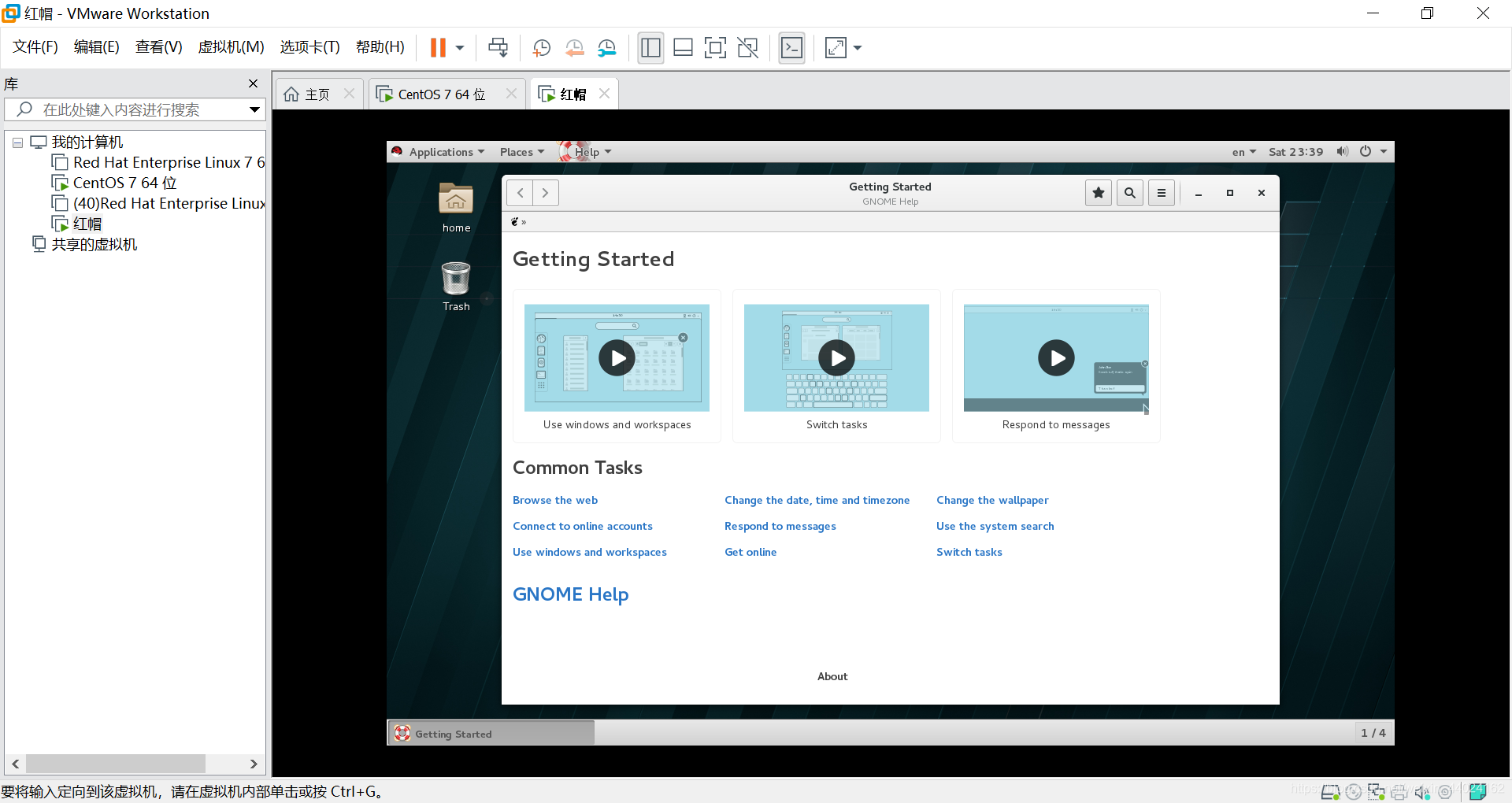Bookmark this help page with star
The width and height of the screenshot is (1512, 803).
pos(1099,193)
